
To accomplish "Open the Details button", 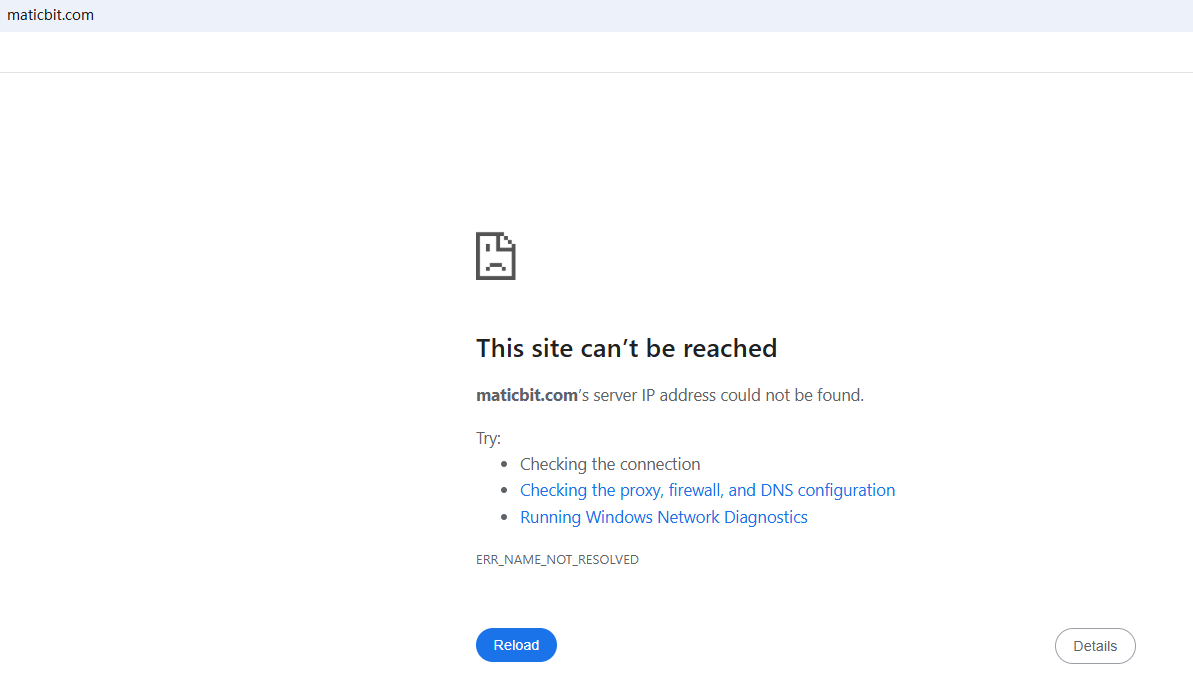I will [x=1095, y=646].
